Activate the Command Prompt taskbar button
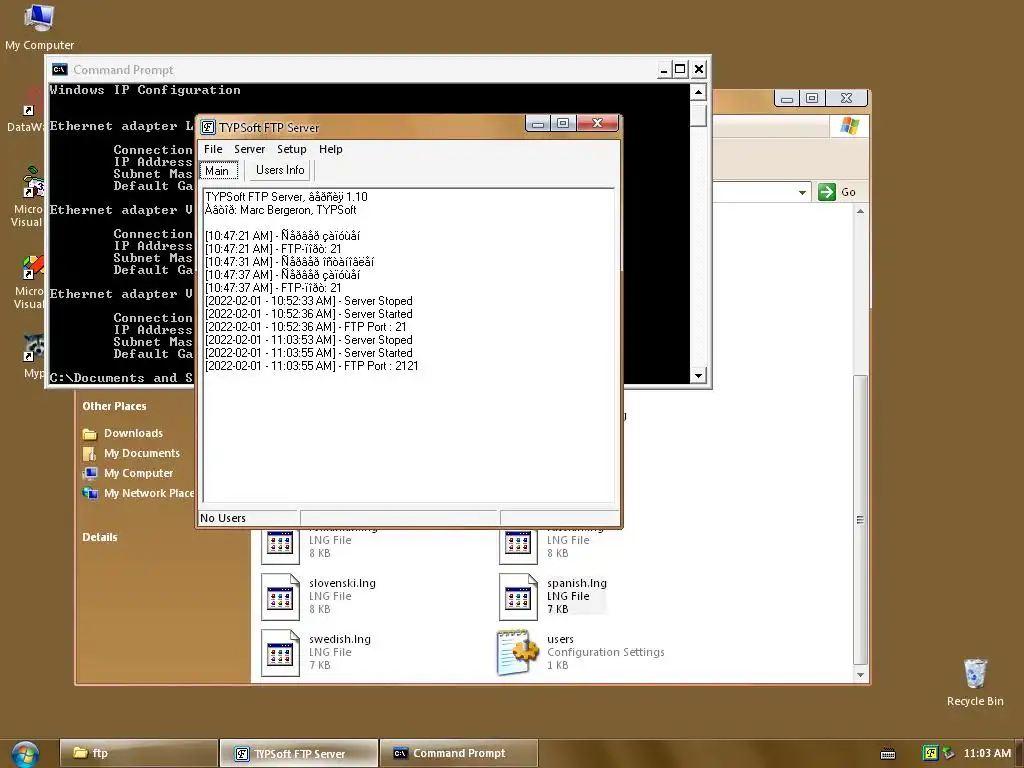The width and height of the screenshot is (1024, 768). (x=458, y=753)
